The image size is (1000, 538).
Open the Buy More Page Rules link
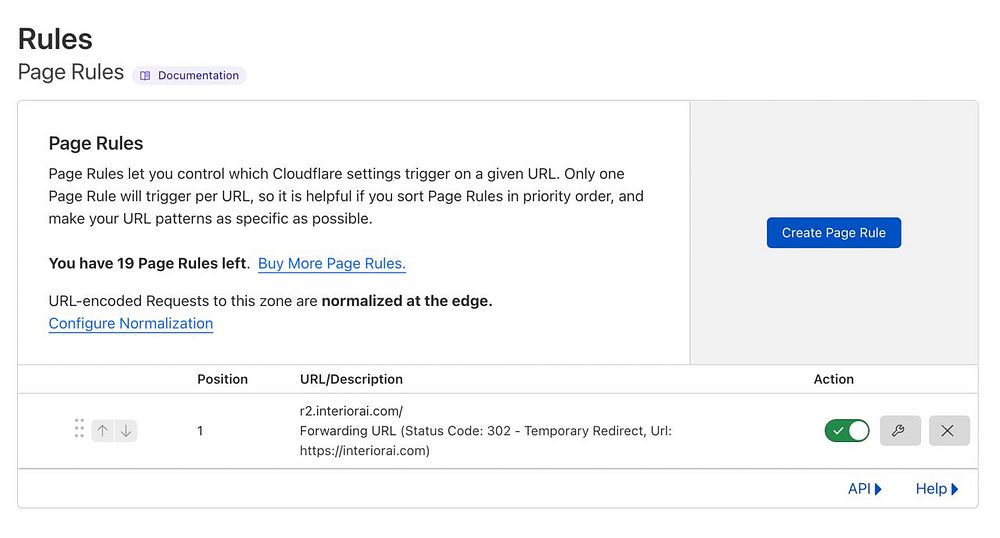(x=332, y=263)
